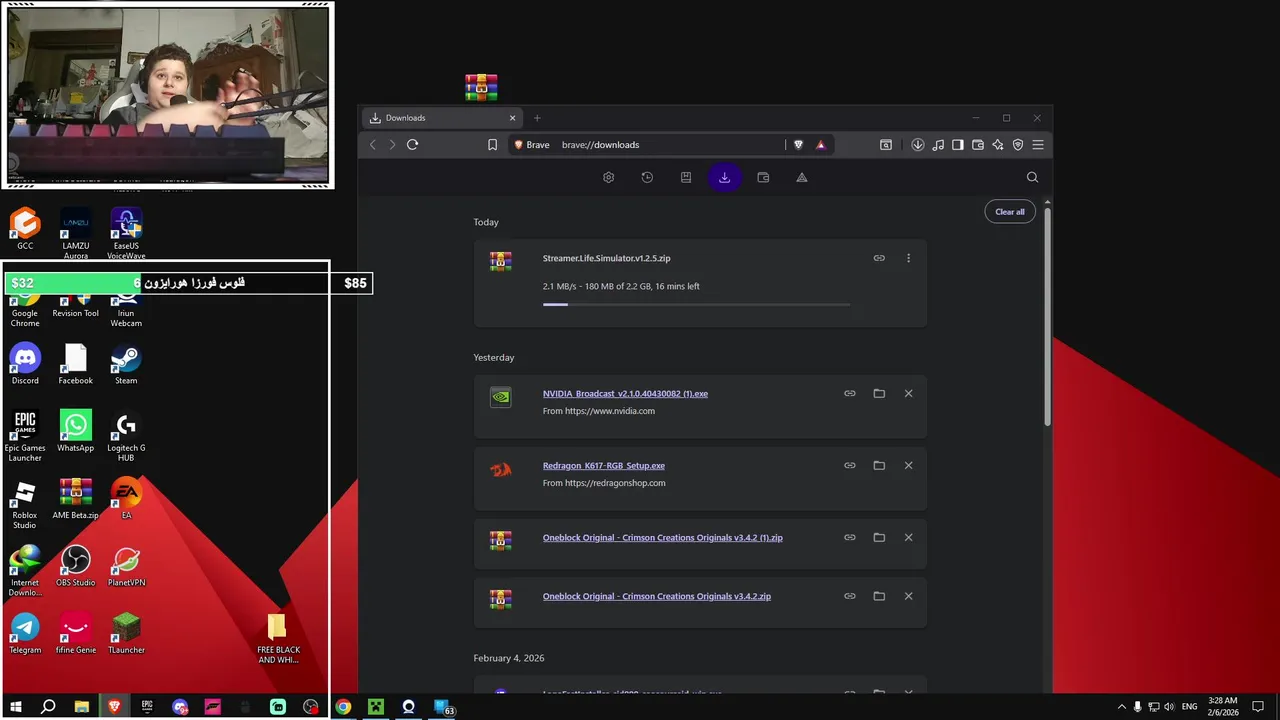This screenshot has height=720, width=1280.
Task: Open Discord desktop shortcut
Action: 25,364
